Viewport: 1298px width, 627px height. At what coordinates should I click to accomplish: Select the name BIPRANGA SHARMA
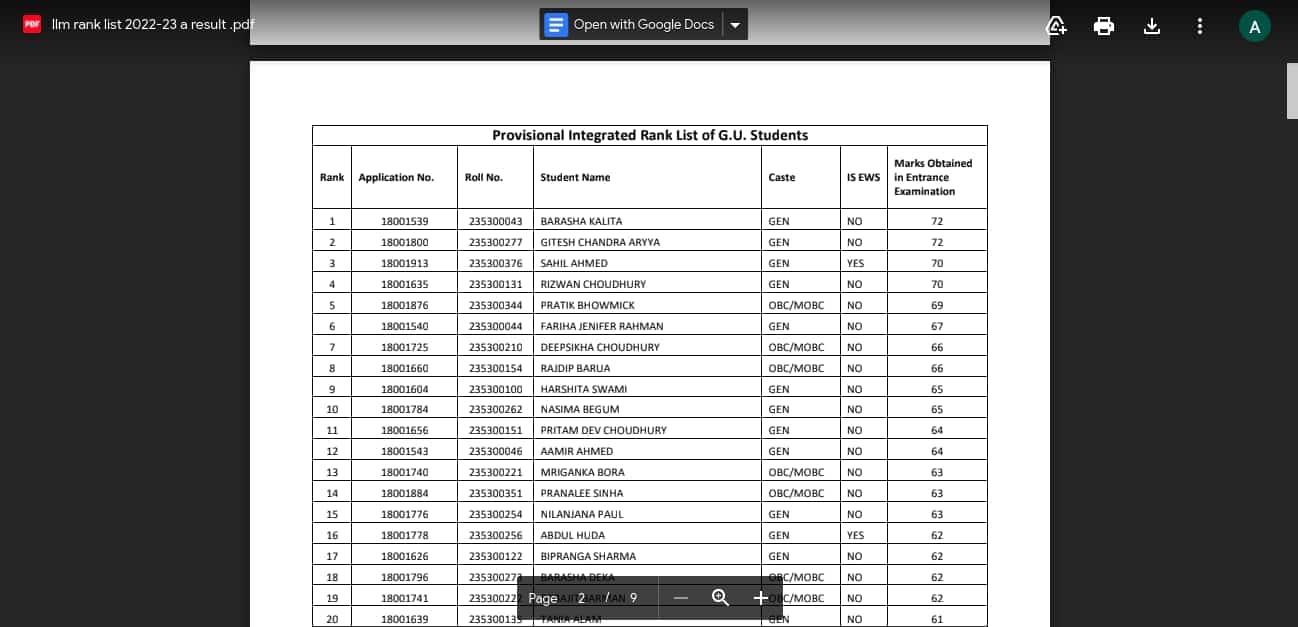588,556
